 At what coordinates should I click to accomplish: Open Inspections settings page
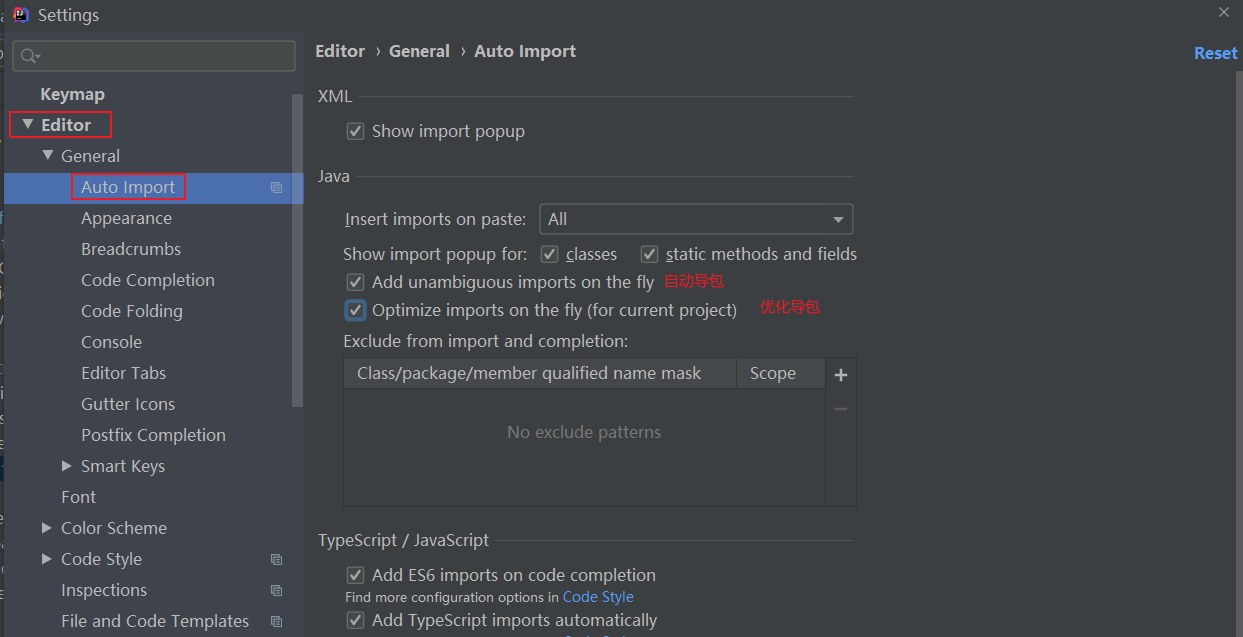(x=104, y=590)
